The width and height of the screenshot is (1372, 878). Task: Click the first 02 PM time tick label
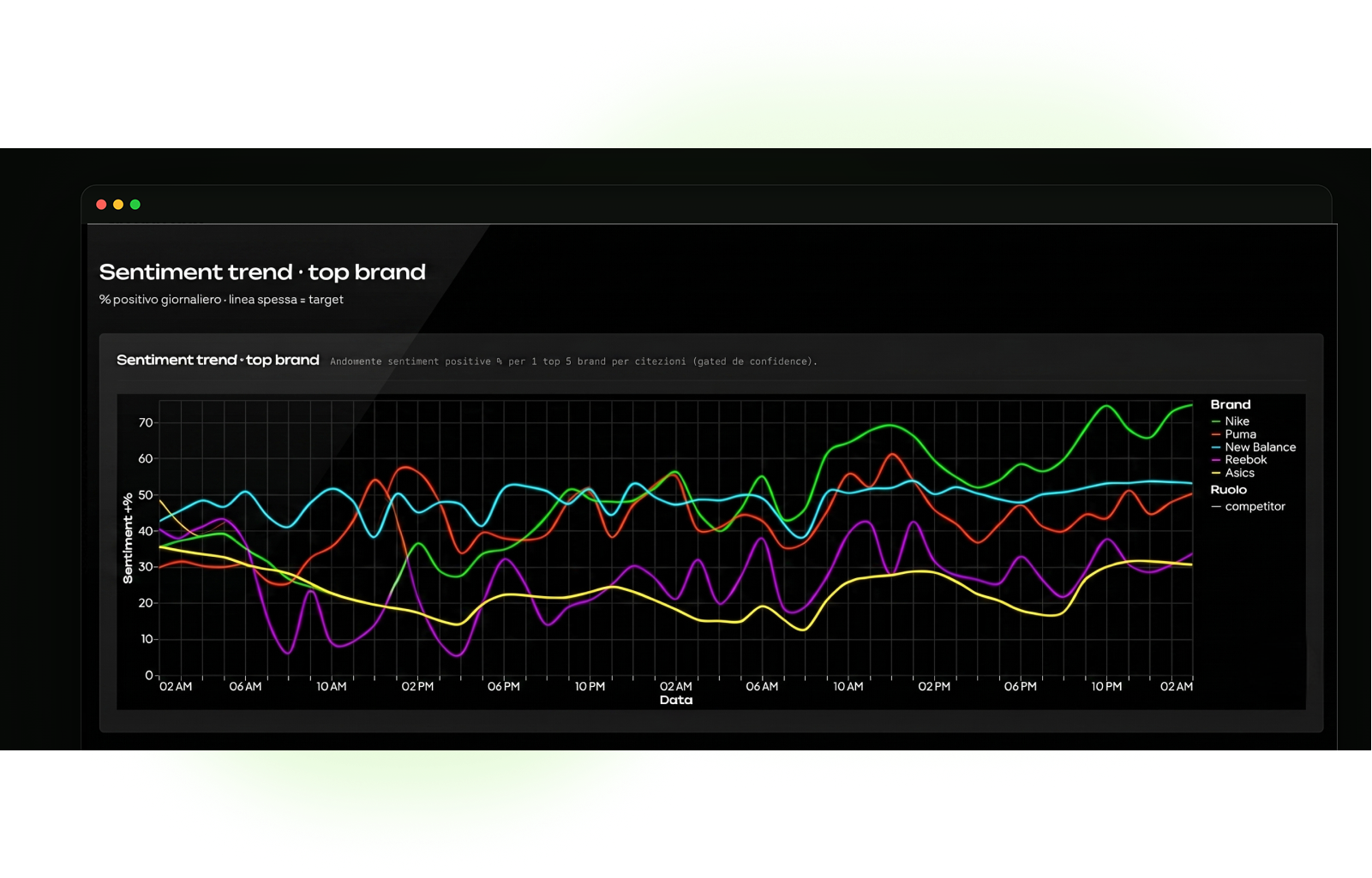(x=417, y=686)
